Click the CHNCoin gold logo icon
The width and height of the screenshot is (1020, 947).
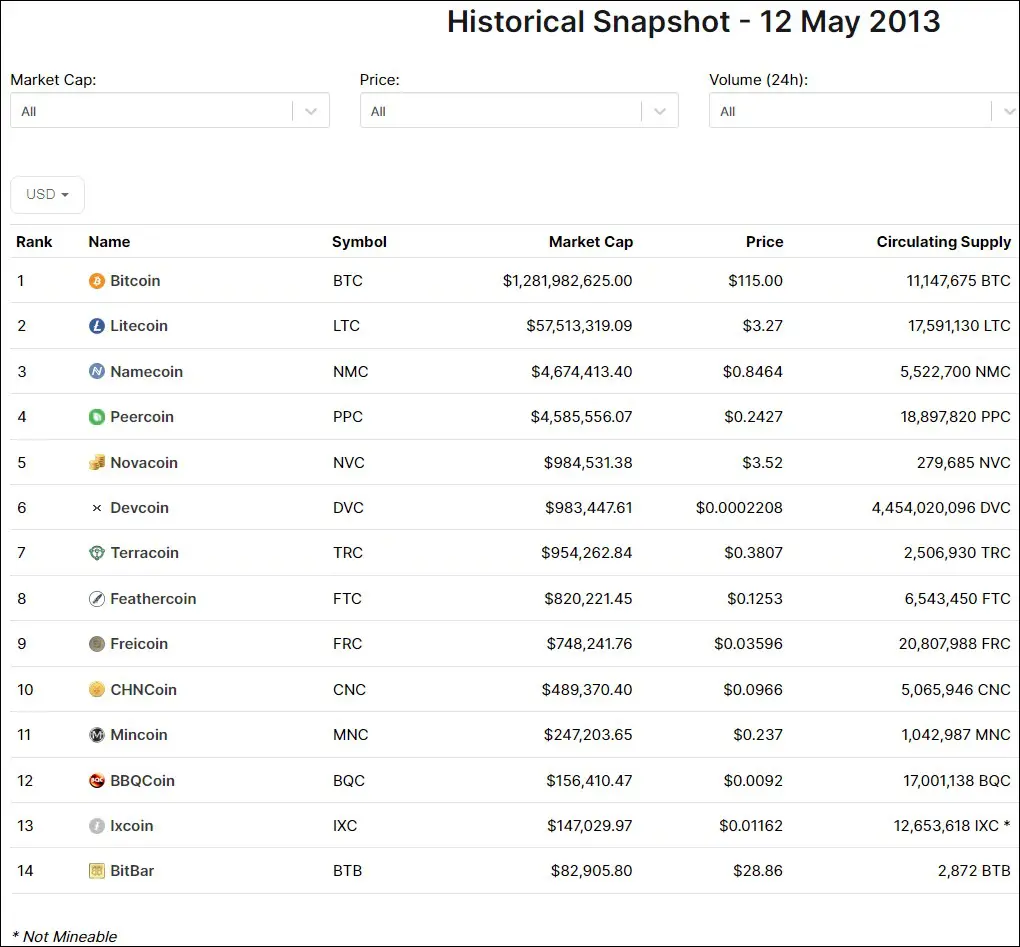[96, 689]
